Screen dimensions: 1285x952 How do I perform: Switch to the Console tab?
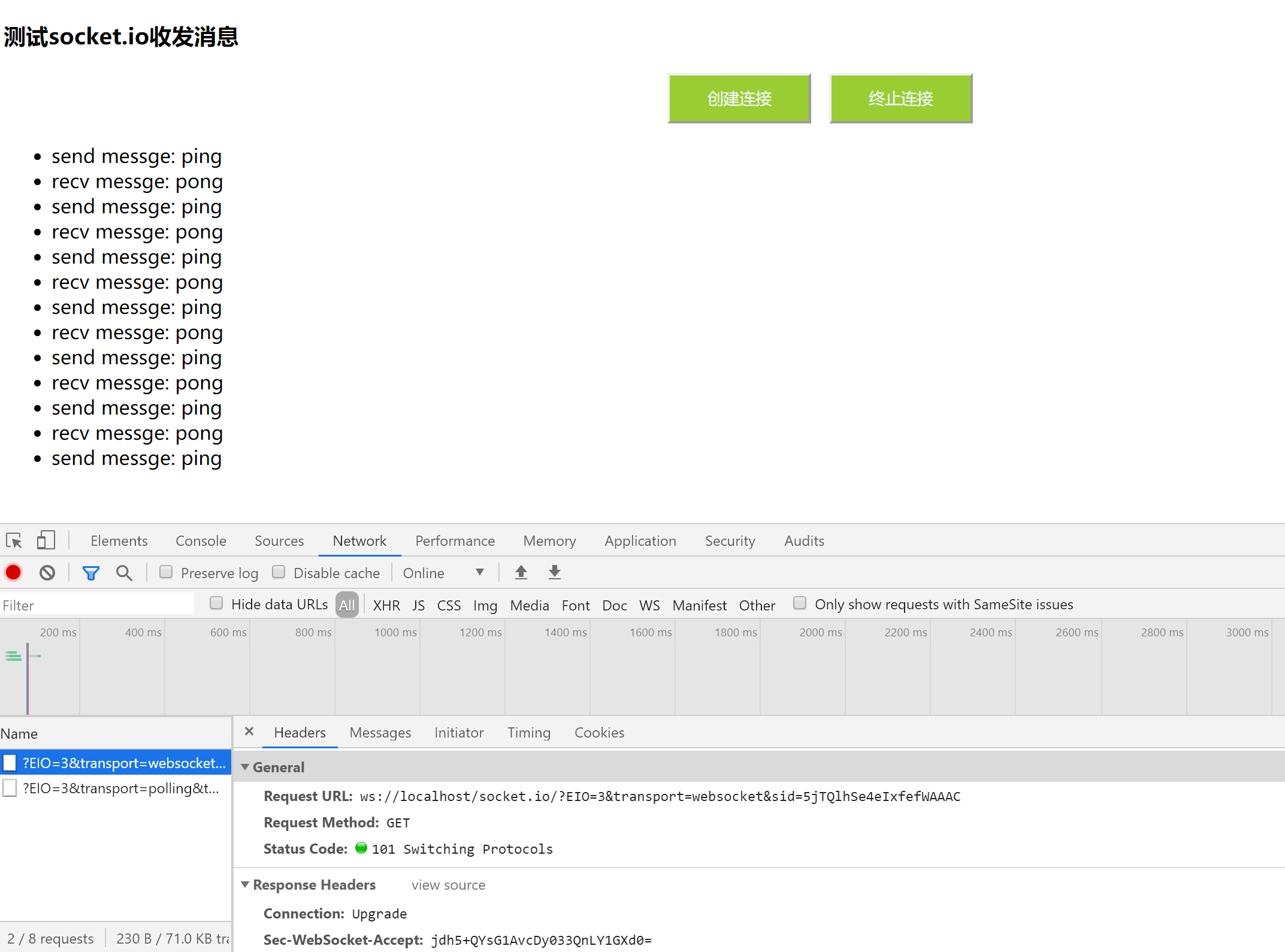point(201,540)
